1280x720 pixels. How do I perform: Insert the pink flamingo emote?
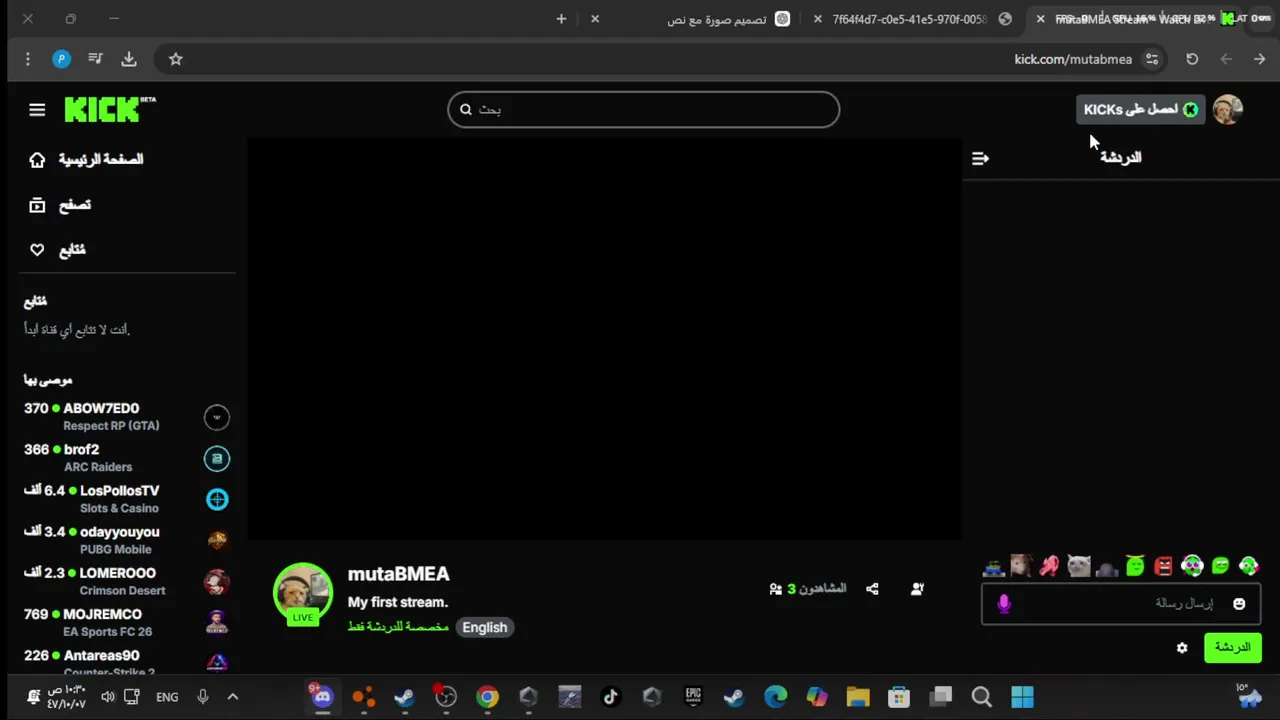pyautogui.click(x=1049, y=567)
